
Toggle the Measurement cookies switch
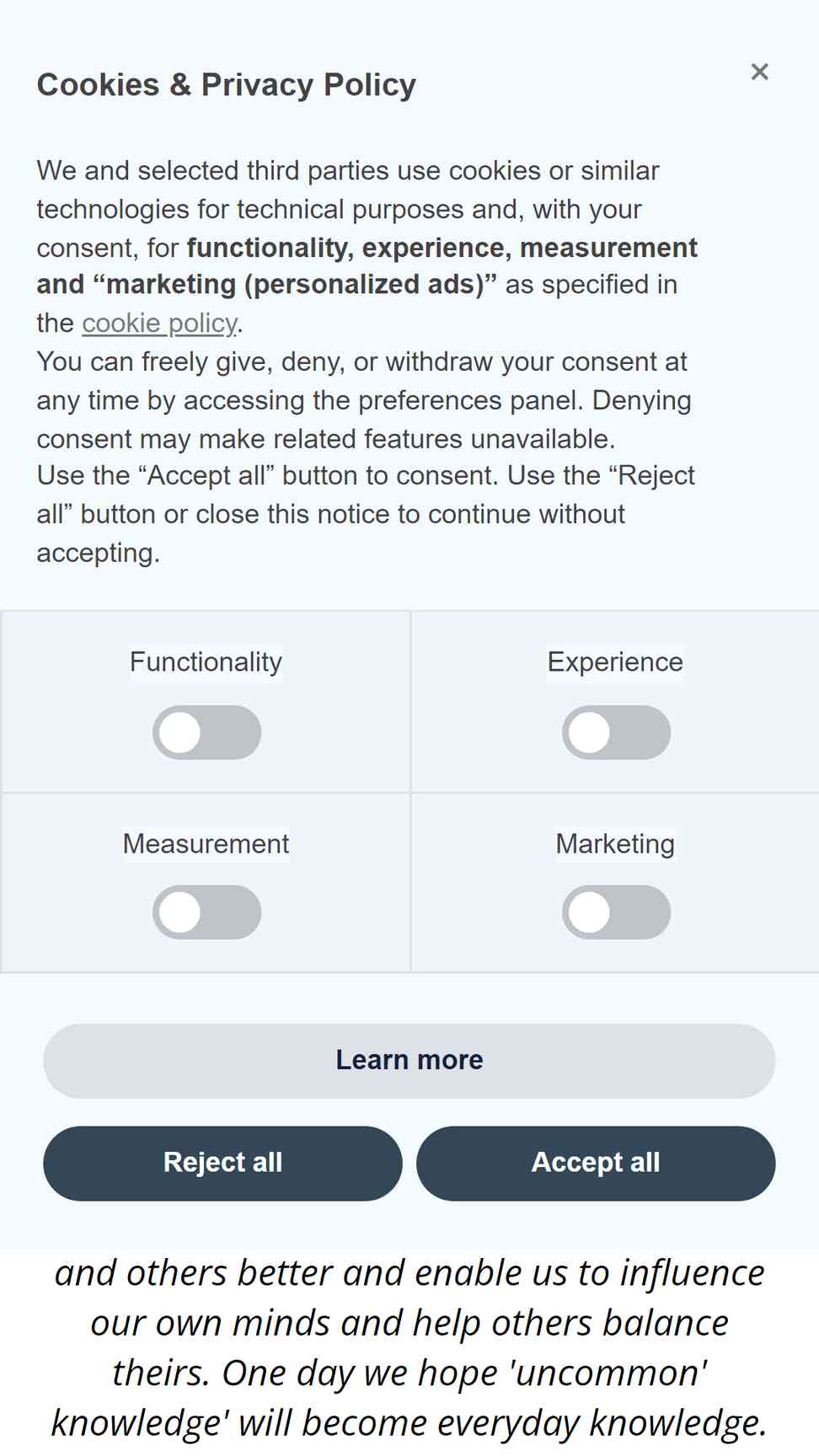tap(206, 913)
